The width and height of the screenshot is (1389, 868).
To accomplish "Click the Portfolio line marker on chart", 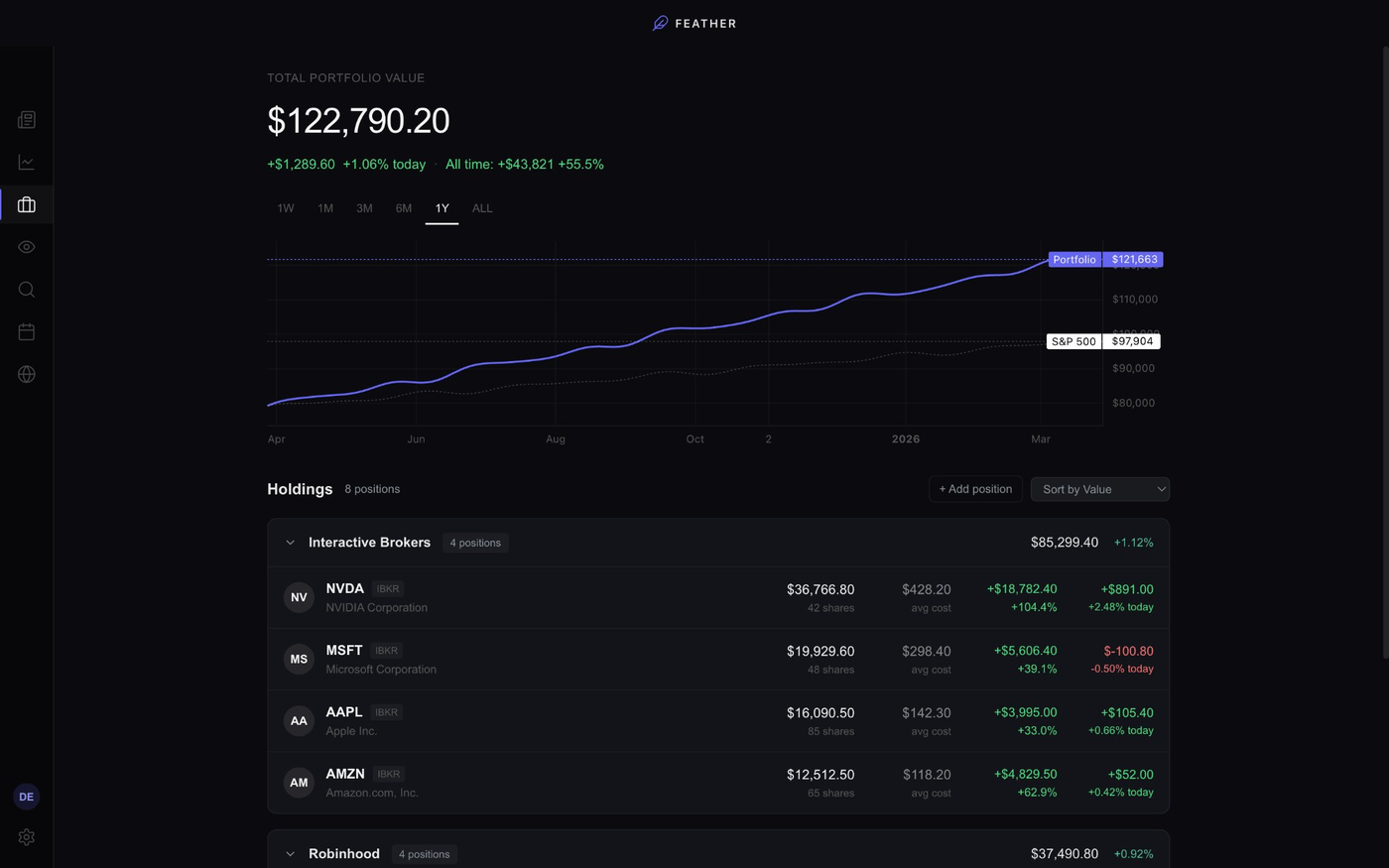I will [x=1073, y=259].
